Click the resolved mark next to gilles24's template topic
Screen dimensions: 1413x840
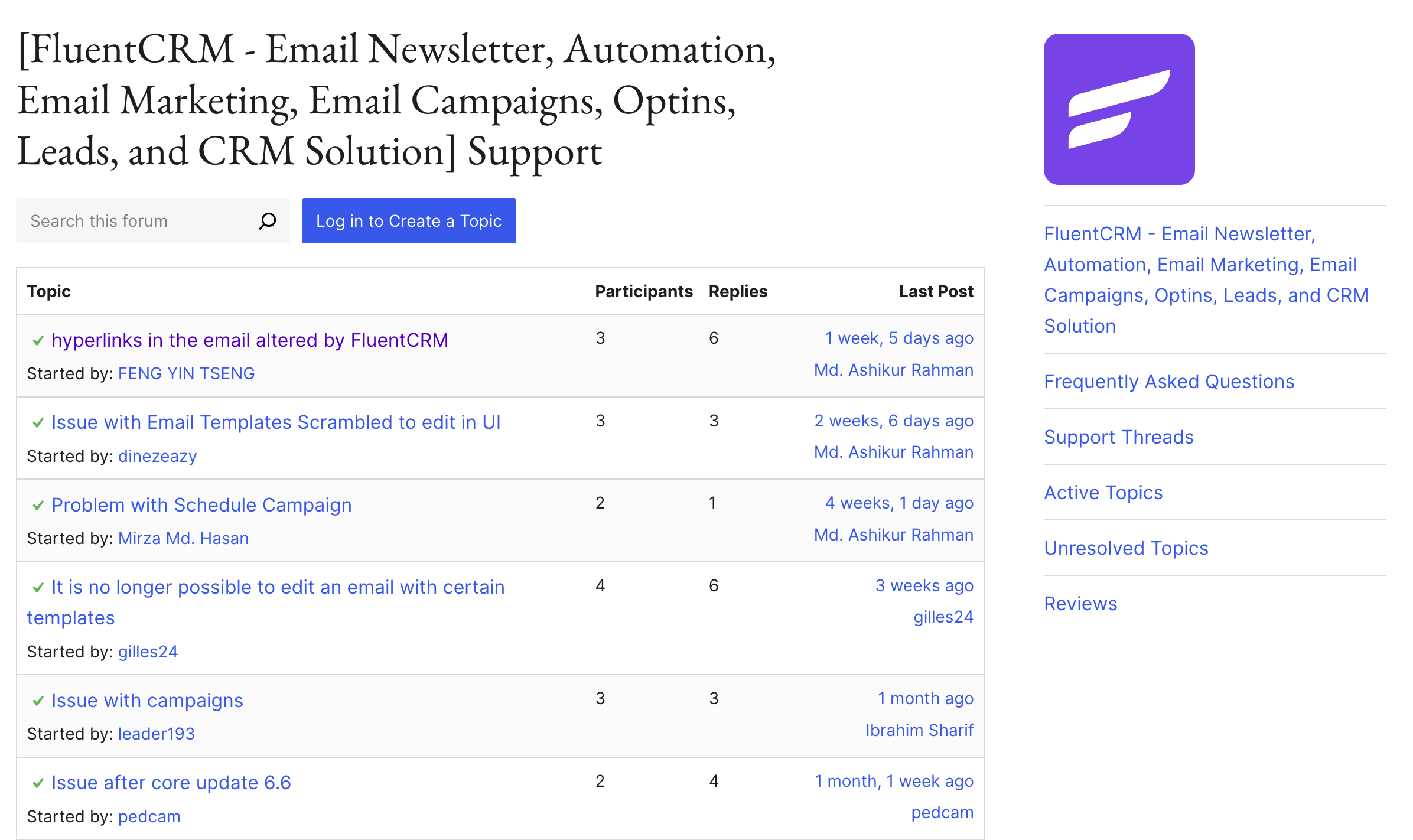38,588
